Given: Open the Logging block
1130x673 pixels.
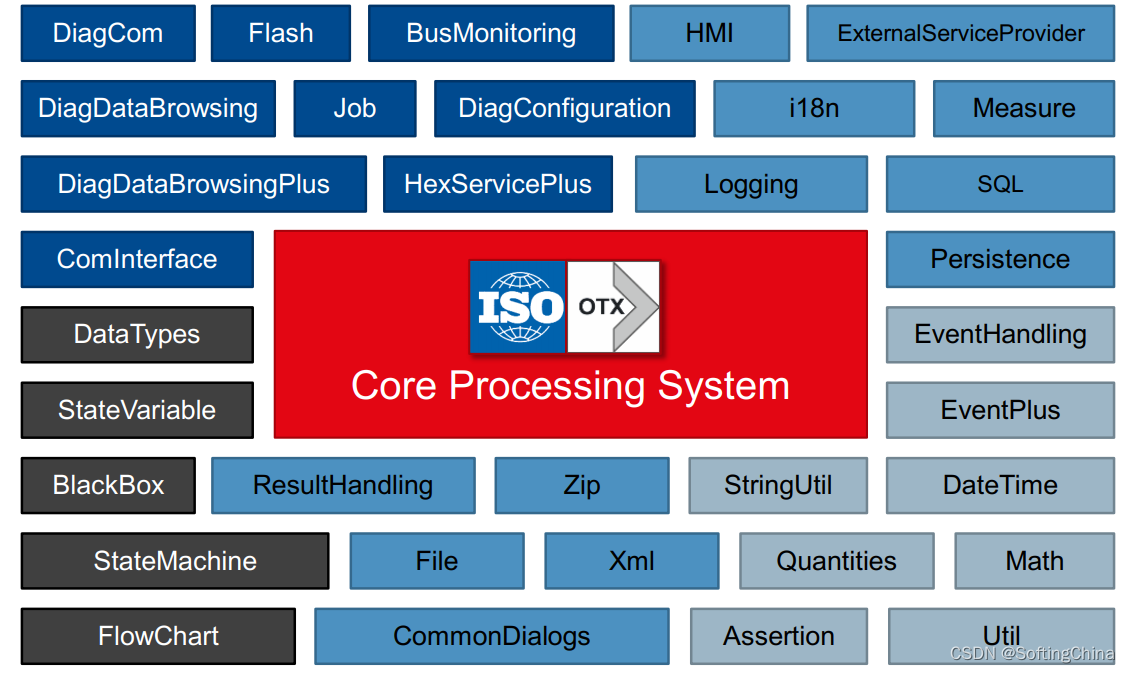Looking at the screenshot, I should tap(752, 184).
